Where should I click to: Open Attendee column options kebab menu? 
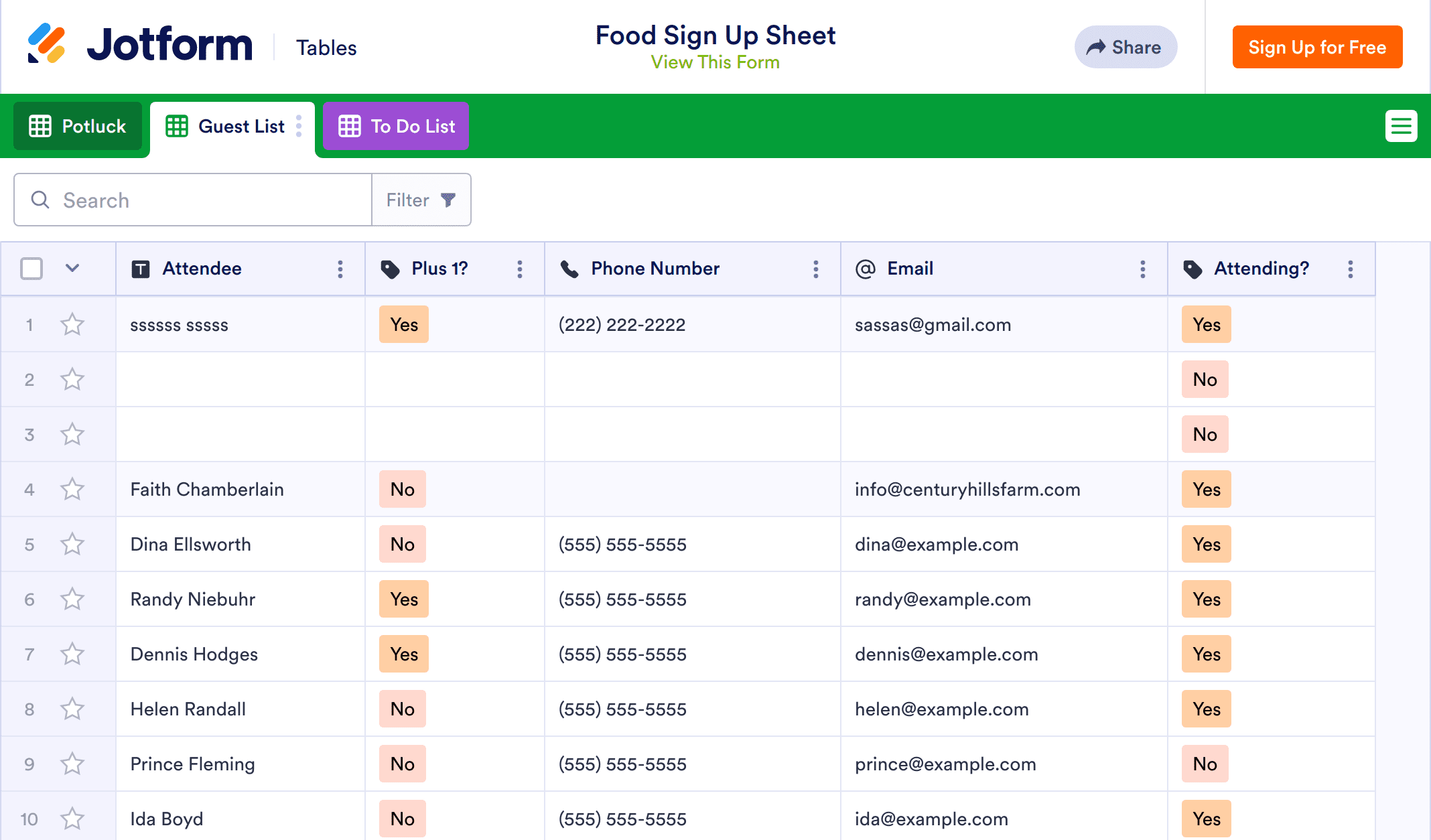[x=340, y=269]
